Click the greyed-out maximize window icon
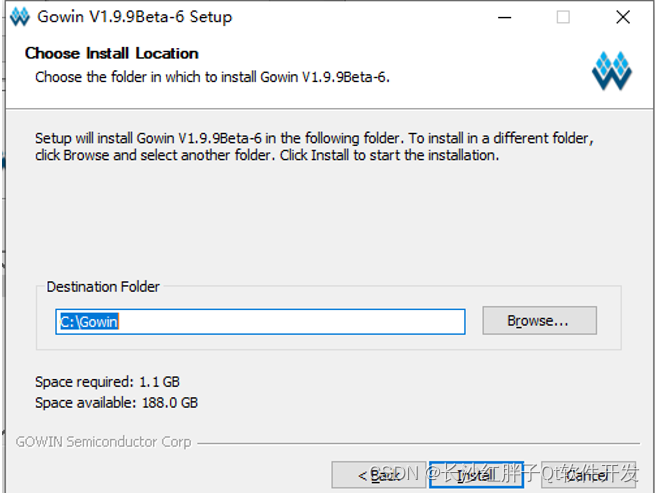This screenshot has height=493, width=655. (x=563, y=17)
